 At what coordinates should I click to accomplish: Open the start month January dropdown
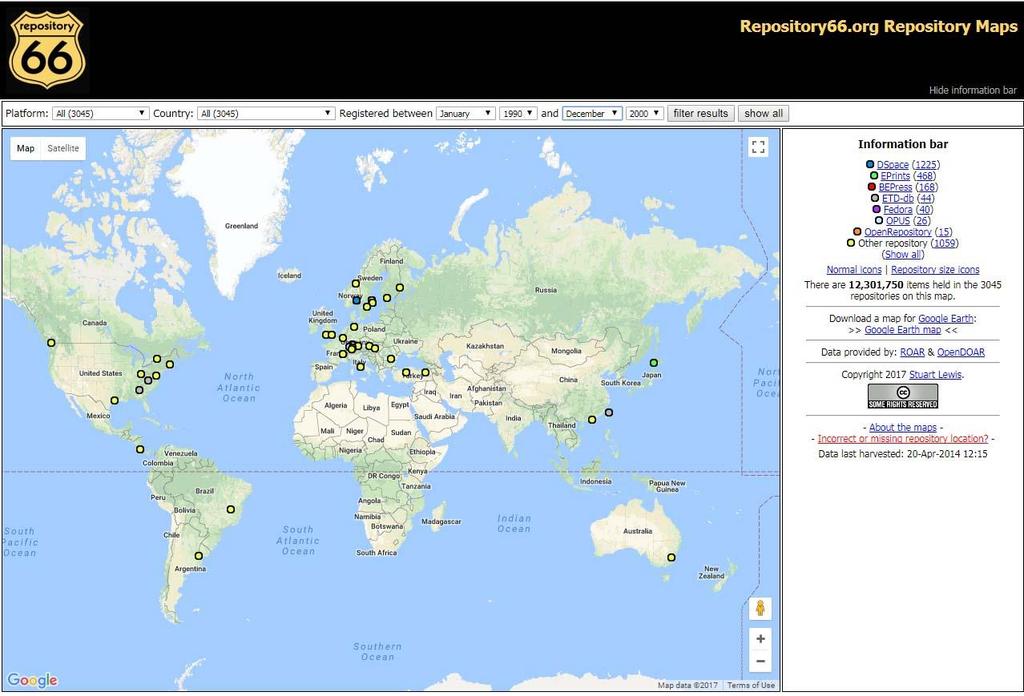(x=466, y=114)
